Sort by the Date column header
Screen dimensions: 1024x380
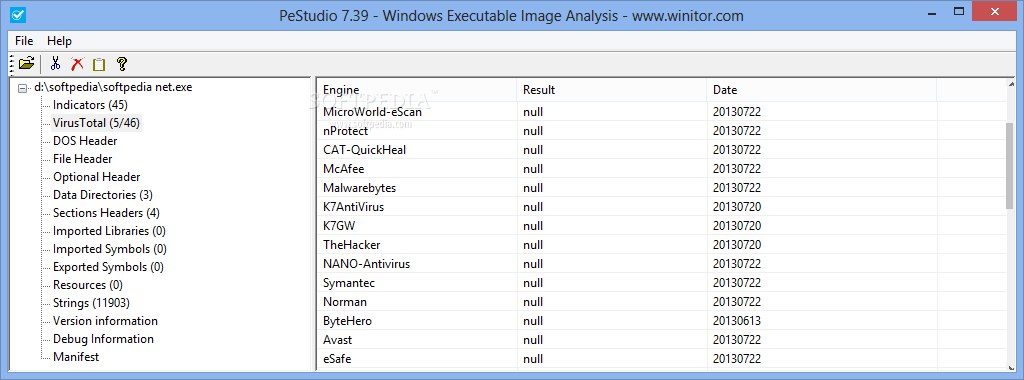(x=821, y=90)
